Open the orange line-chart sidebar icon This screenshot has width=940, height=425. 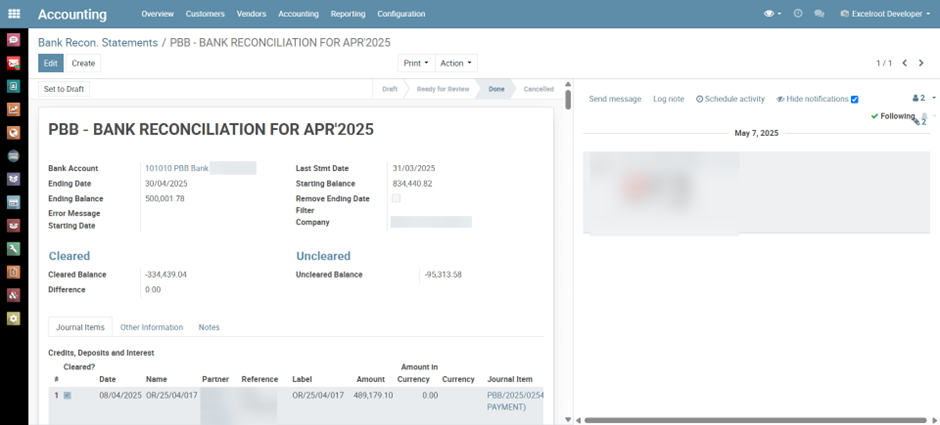tap(14, 109)
